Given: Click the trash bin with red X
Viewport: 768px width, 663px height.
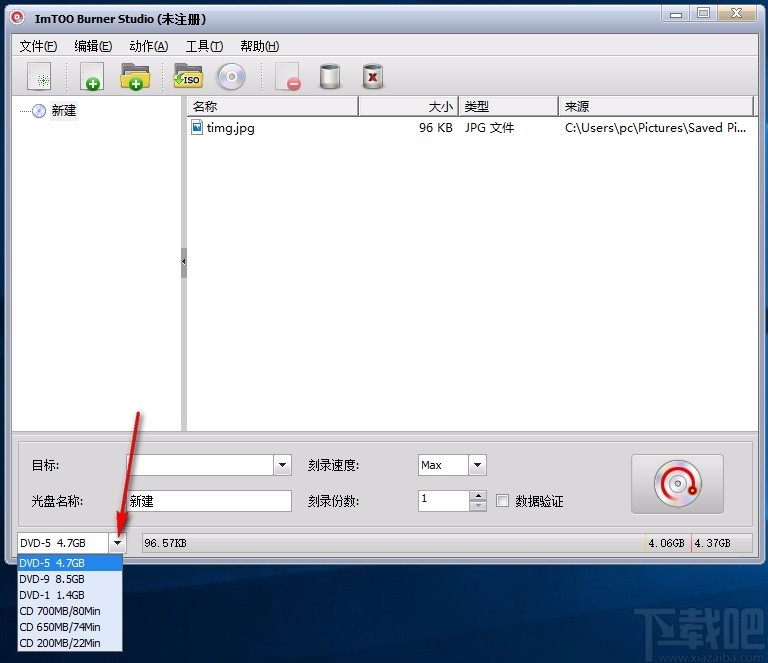Looking at the screenshot, I should point(373,76).
